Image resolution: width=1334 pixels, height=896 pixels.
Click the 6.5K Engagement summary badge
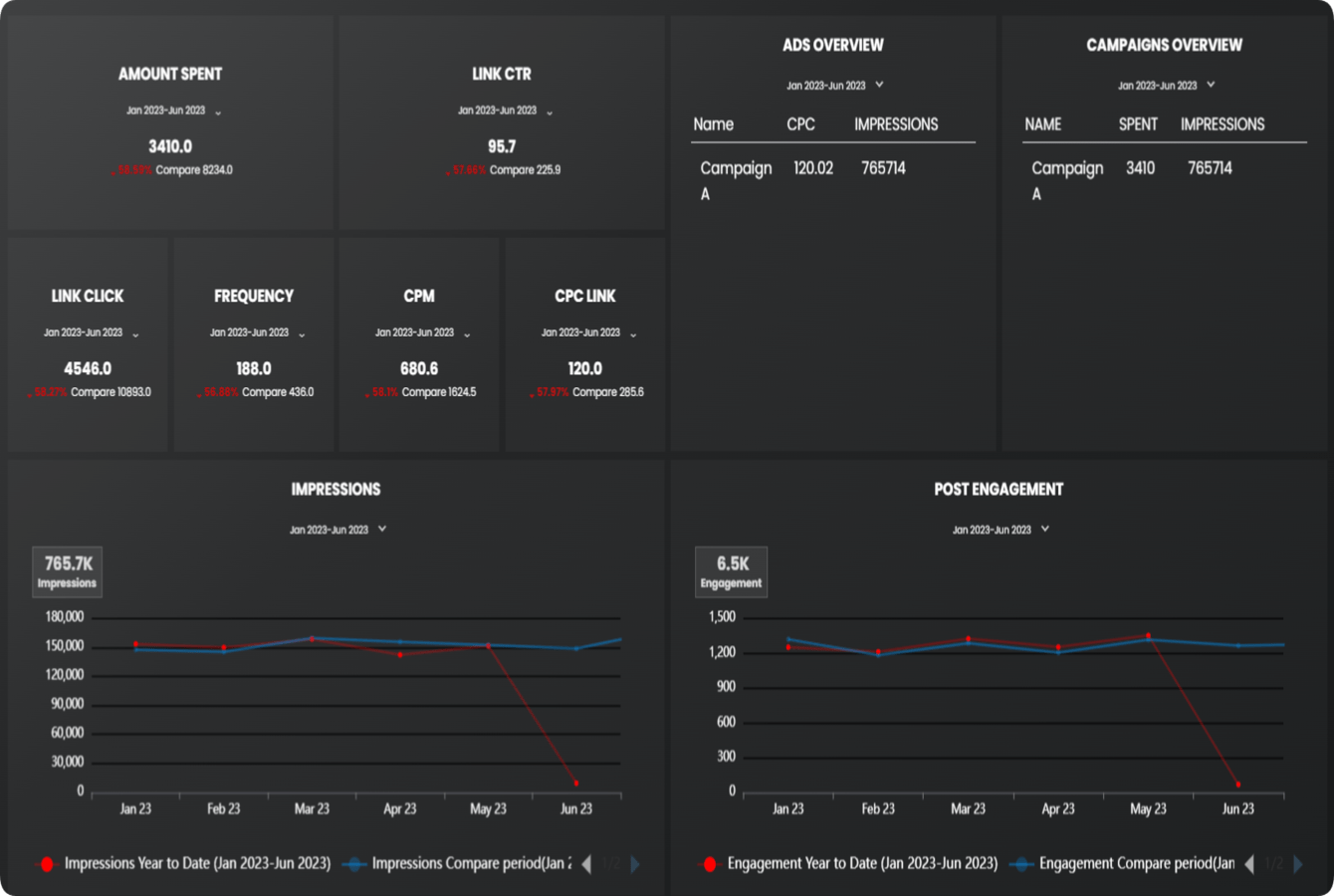[x=731, y=571]
